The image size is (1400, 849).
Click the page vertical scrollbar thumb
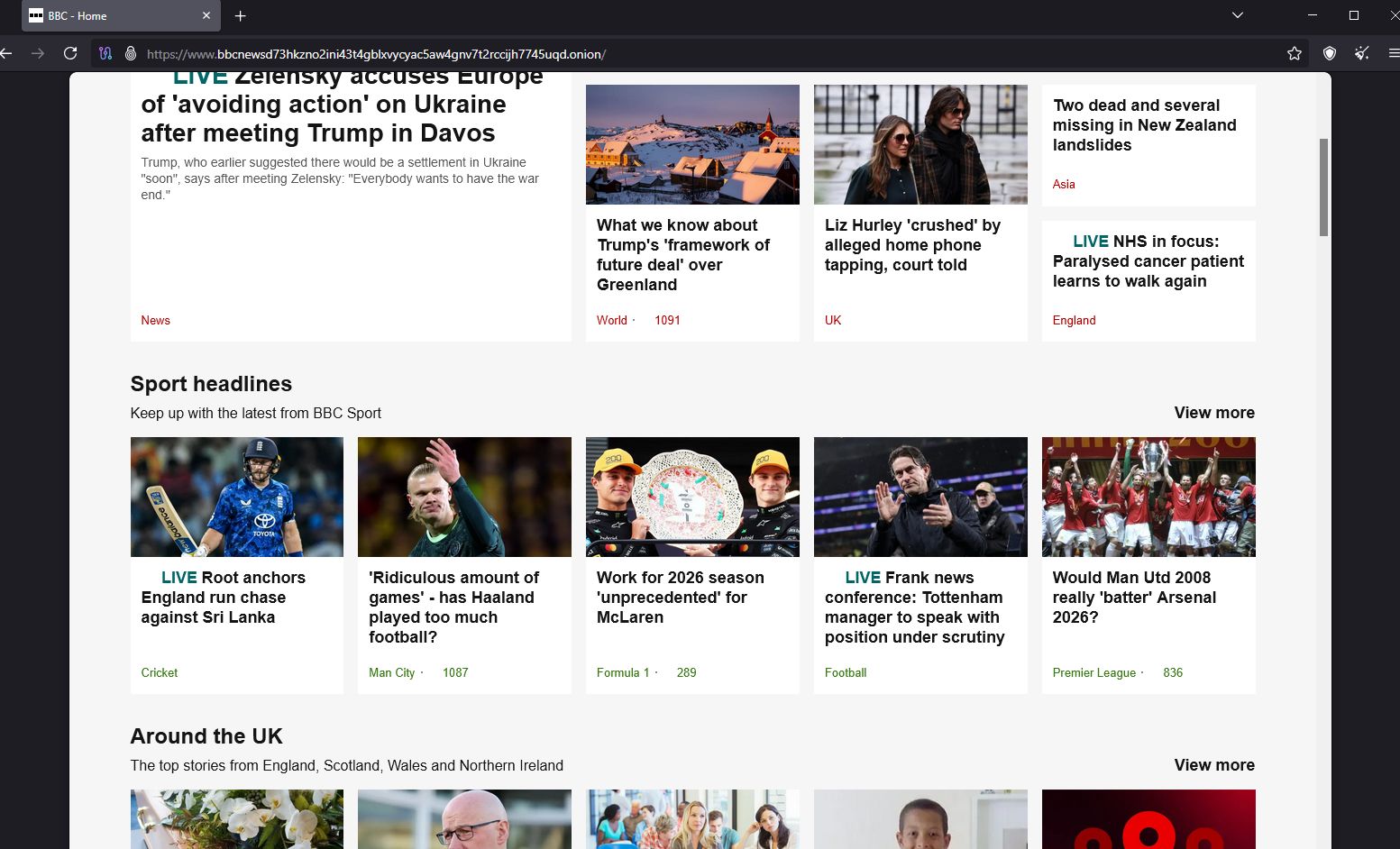[x=1323, y=187]
